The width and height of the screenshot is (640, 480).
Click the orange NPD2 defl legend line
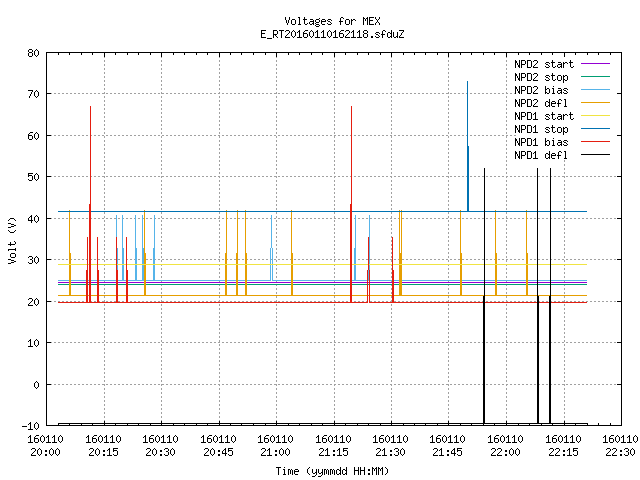coord(595,103)
